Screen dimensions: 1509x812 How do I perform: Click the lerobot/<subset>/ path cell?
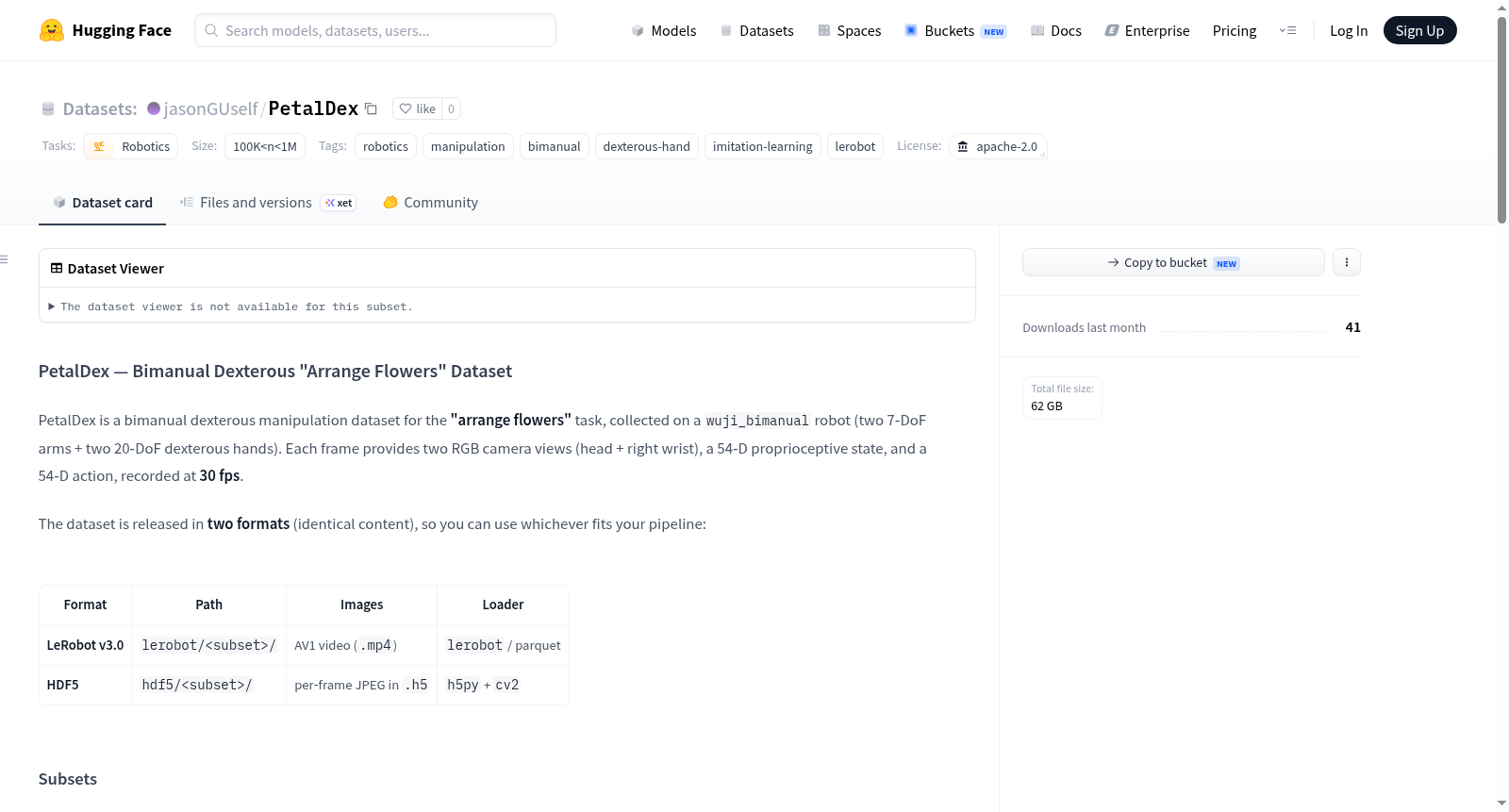click(209, 645)
